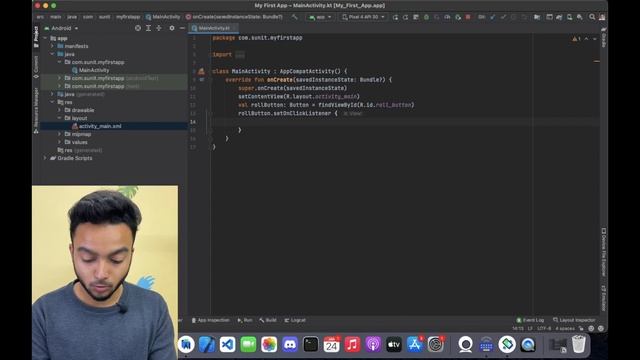The image size is (640, 360).
Task: Click orange error stripe mark at editor right
Action: (x=597, y=61)
